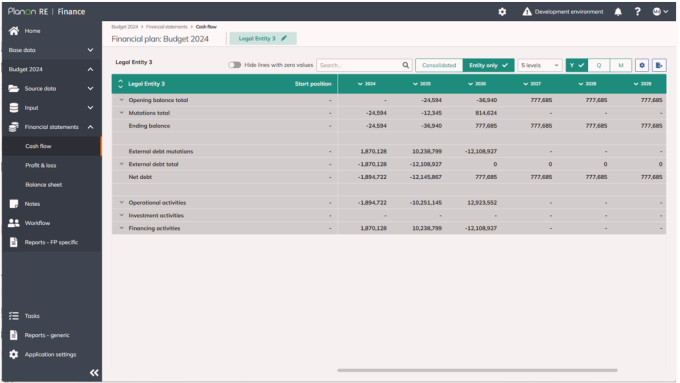The height and width of the screenshot is (383, 680).
Task: Expand the Opening balance total row
Action: click(x=121, y=100)
